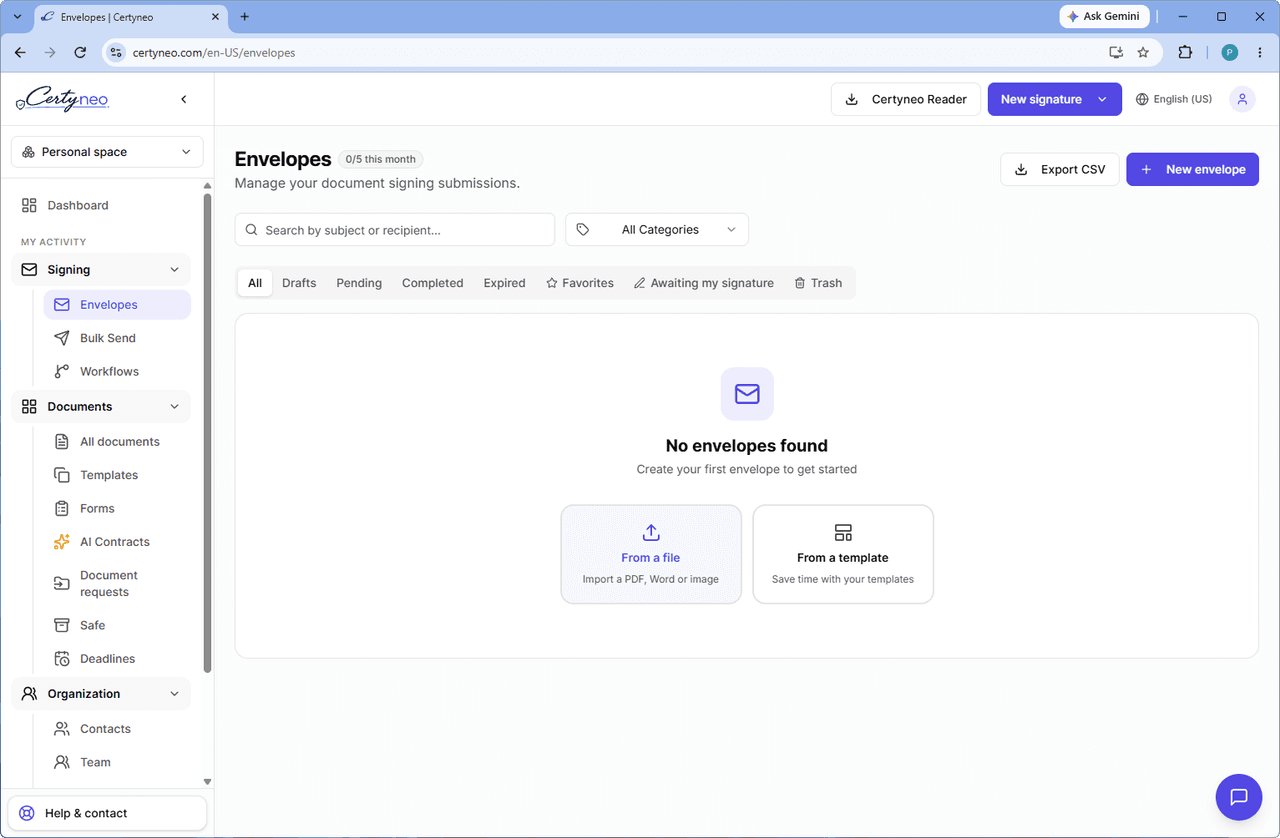The height and width of the screenshot is (838, 1280).
Task: Switch to the Pending tab
Action: pos(359,283)
